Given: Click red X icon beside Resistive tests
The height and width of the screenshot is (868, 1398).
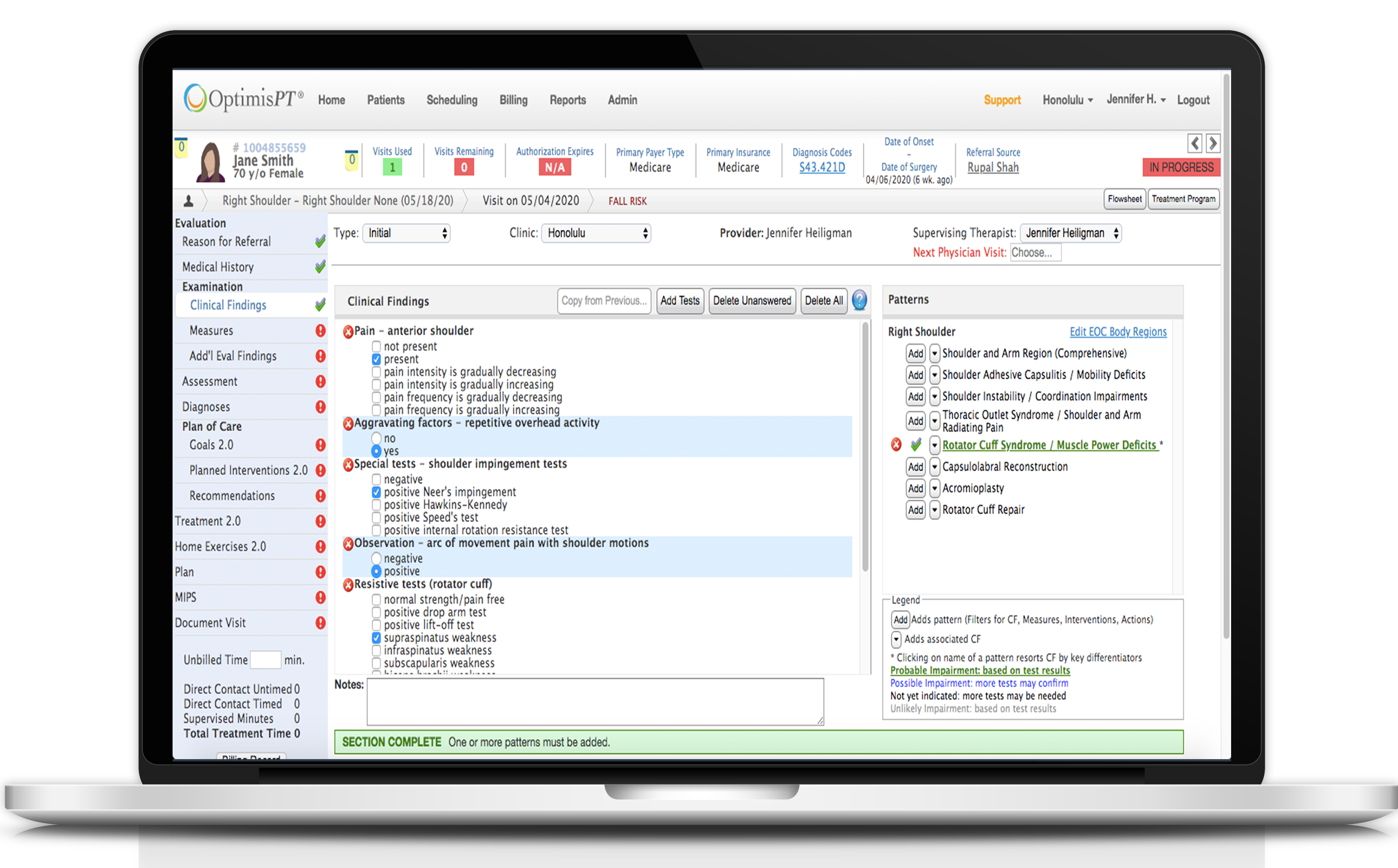Looking at the screenshot, I should coord(348,585).
